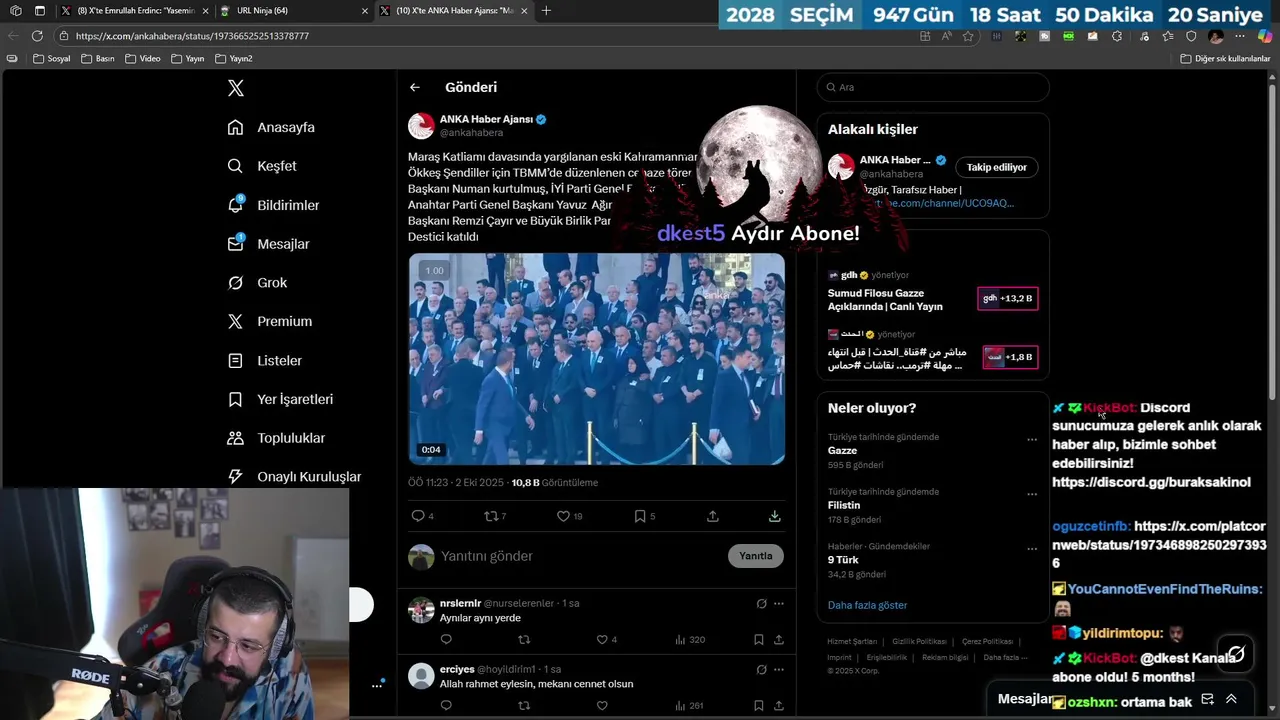Open the more options of nrslernlr's reply
Viewport: 1280px width, 720px height.
pyautogui.click(x=779, y=603)
